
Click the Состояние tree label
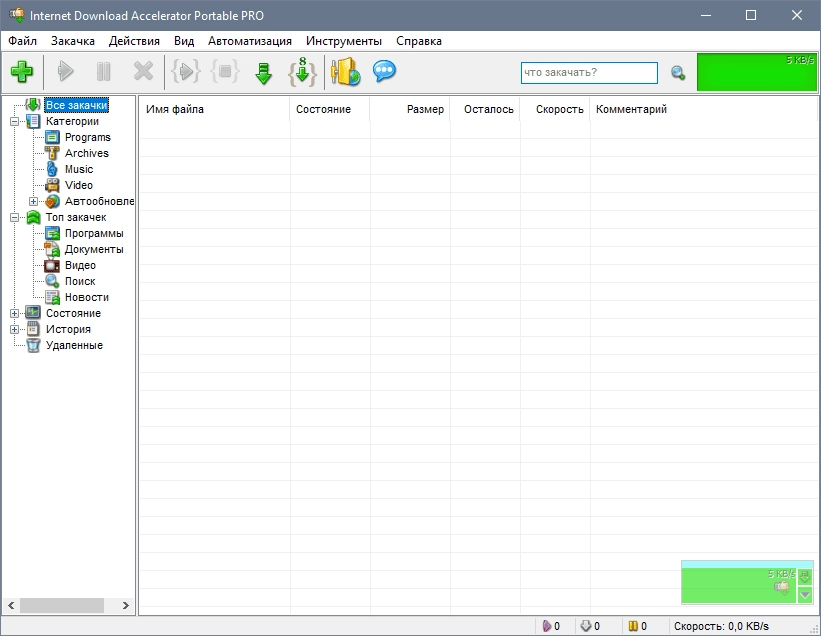[73, 314]
